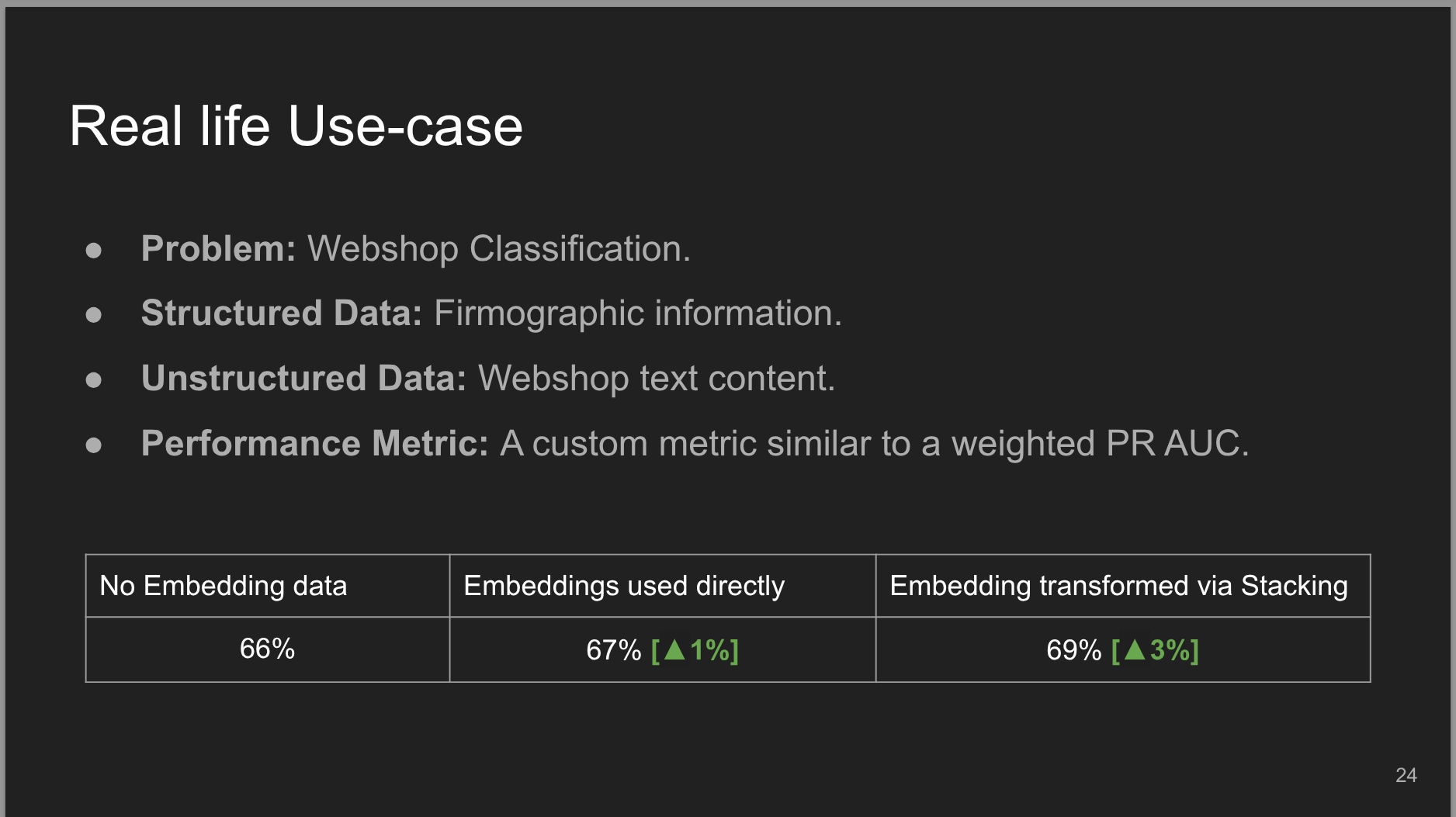Click the slide number 24
The height and width of the screenshot is (817, 1456).
tap(1406, 775)
